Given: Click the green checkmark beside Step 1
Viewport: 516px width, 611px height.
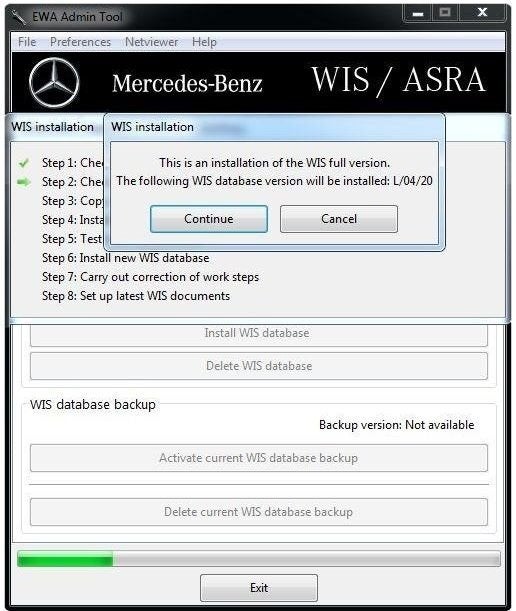Looking at the screenshot, I should tap(24, 162).
